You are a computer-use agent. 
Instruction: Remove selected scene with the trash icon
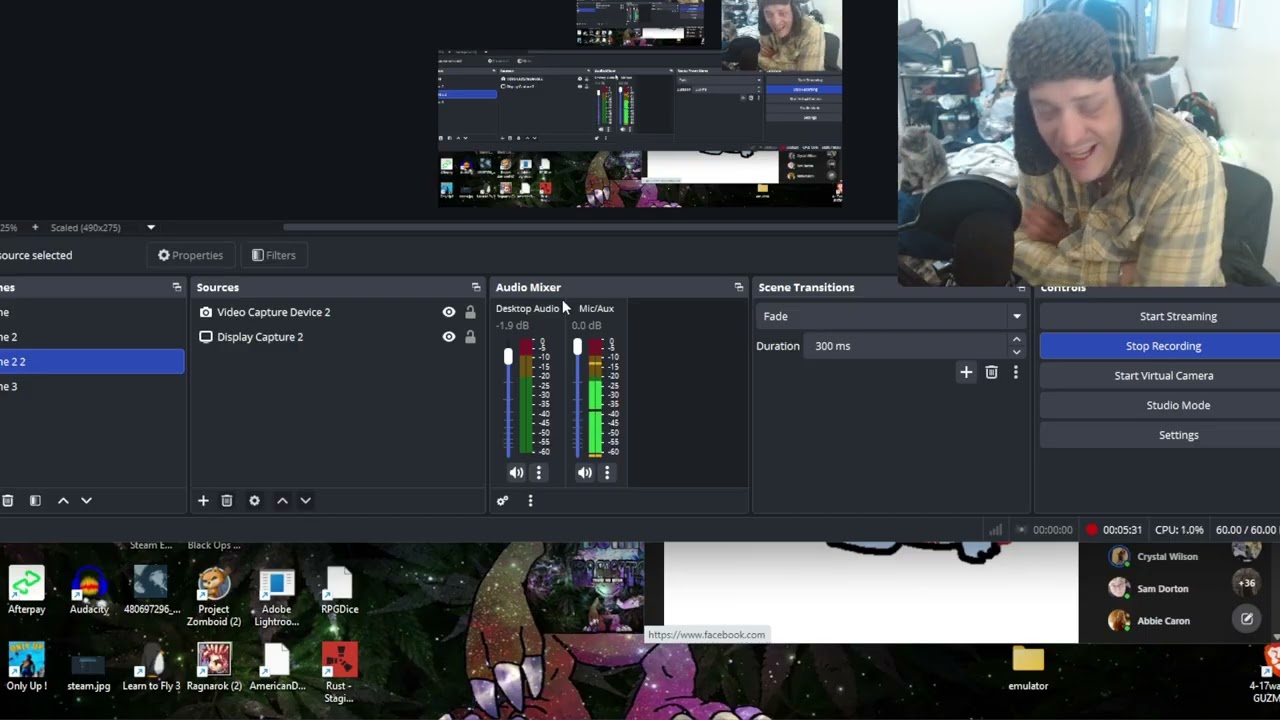[7, 500]
